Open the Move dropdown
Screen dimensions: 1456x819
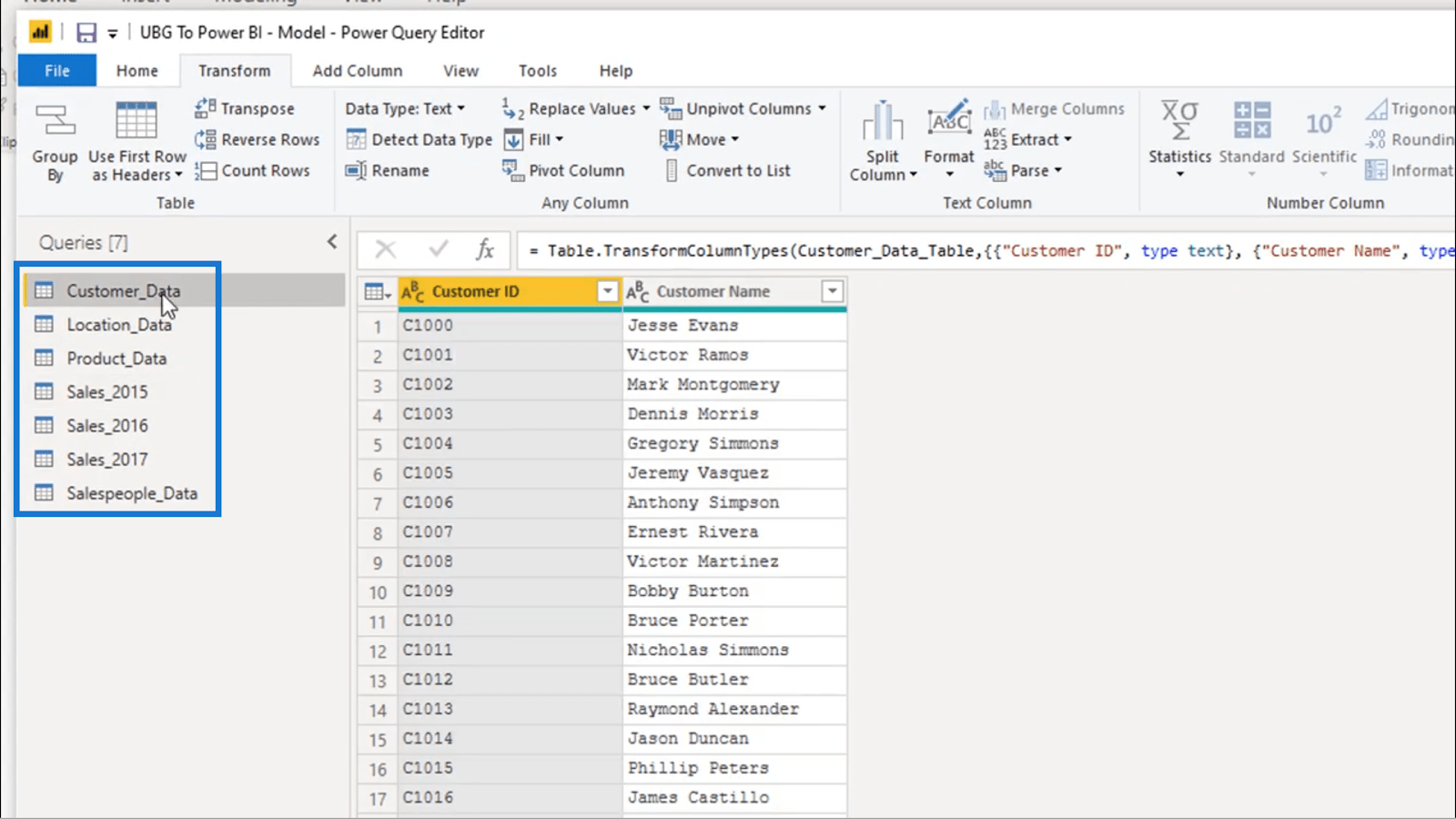(699, 139)
